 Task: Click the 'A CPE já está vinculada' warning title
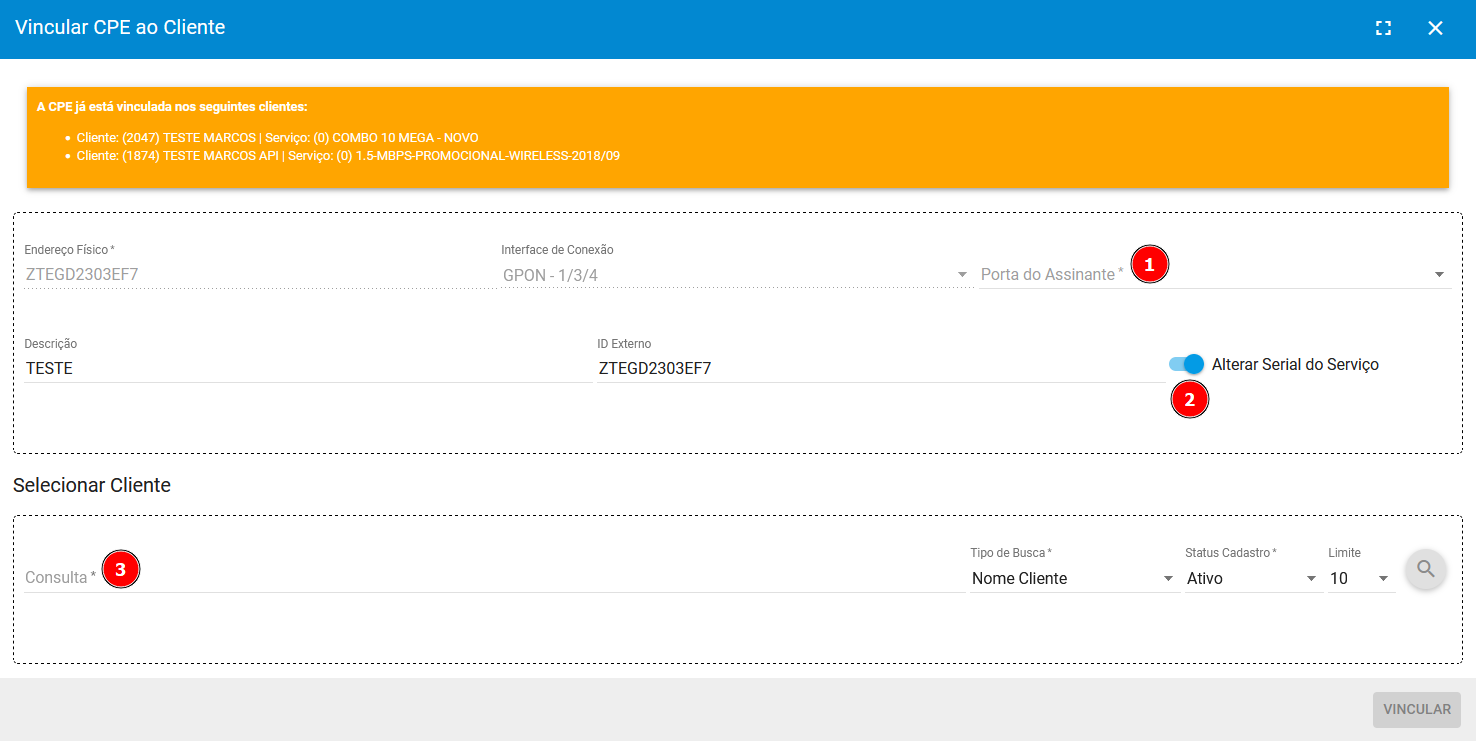click(x=172, y=106)
